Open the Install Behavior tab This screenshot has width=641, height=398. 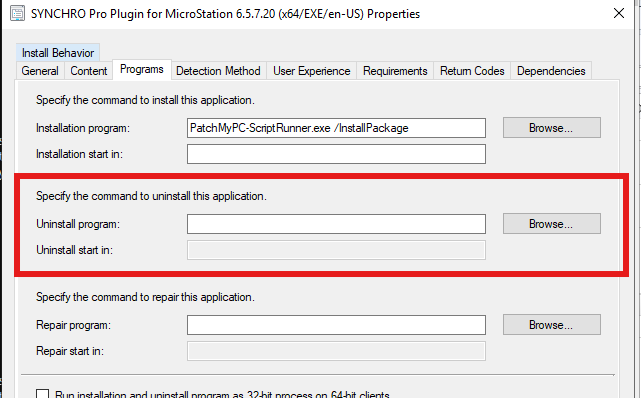[58, 53]
